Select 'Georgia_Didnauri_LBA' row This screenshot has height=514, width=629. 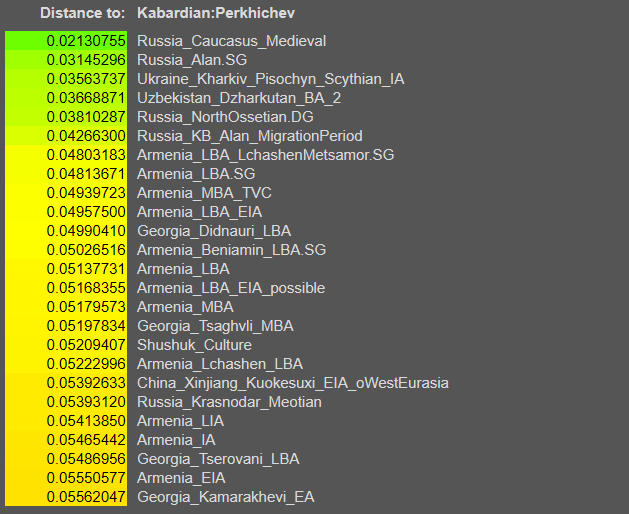[214, 231]
